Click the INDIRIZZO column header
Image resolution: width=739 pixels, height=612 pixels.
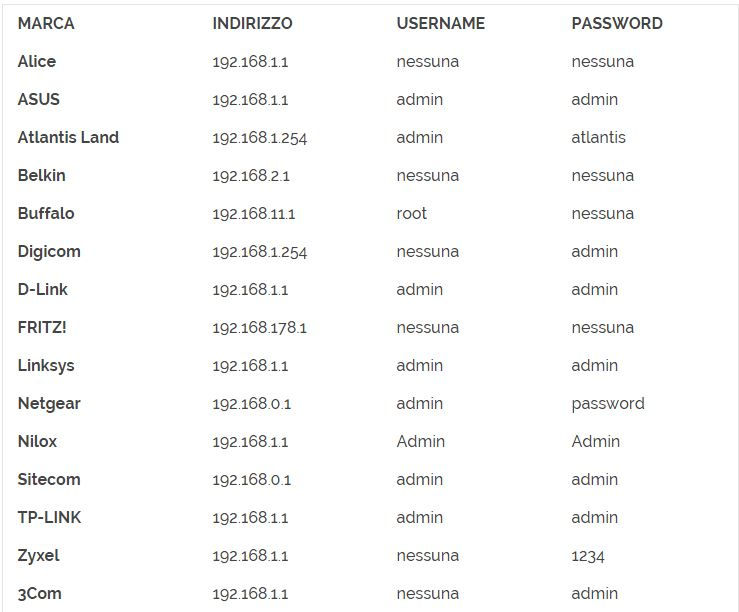(252, 23)
